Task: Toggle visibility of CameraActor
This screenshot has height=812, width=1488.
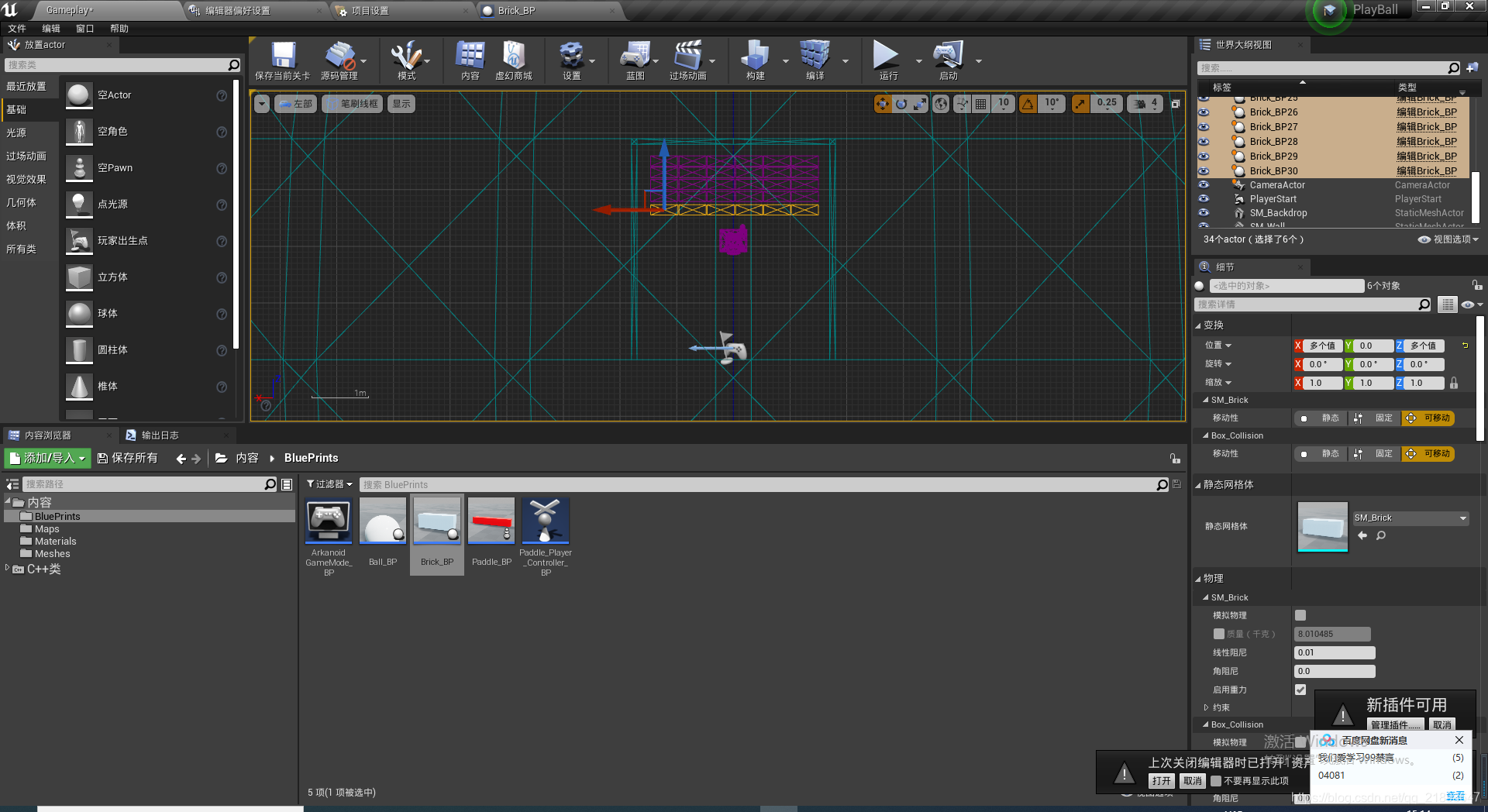Action: pyautogui.click(x=1204, y=185)
